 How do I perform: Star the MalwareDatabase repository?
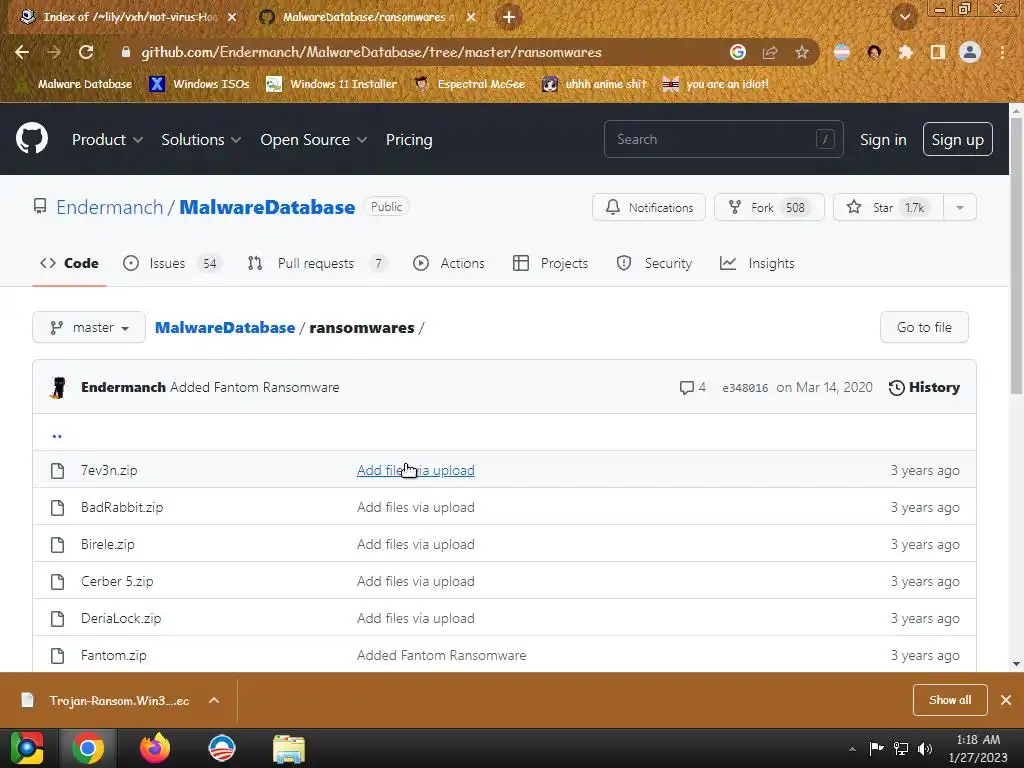(888, 208)
